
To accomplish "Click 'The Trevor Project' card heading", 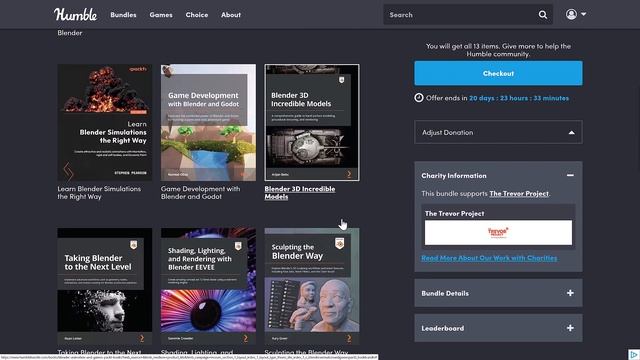I will (x=454, y=213).
